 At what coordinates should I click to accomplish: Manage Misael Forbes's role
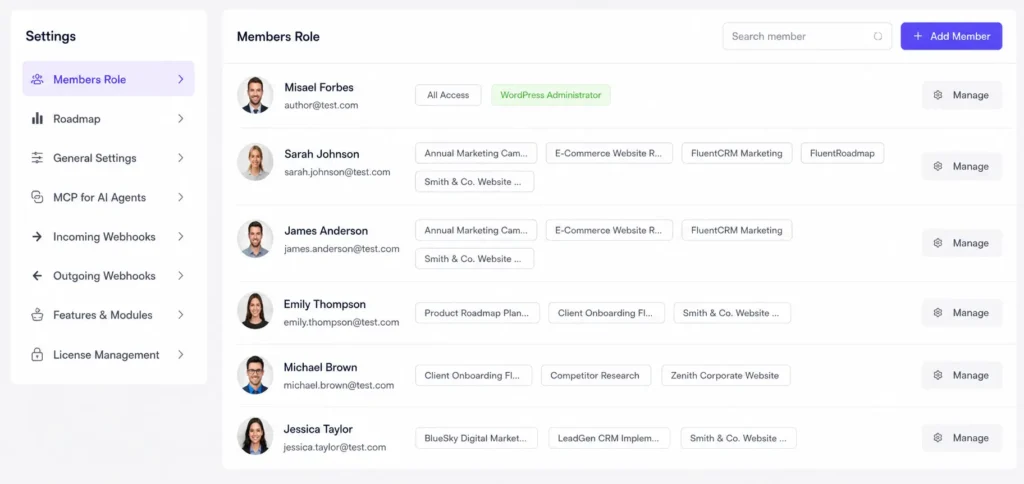pyautogui.click(x=962, y=95)
